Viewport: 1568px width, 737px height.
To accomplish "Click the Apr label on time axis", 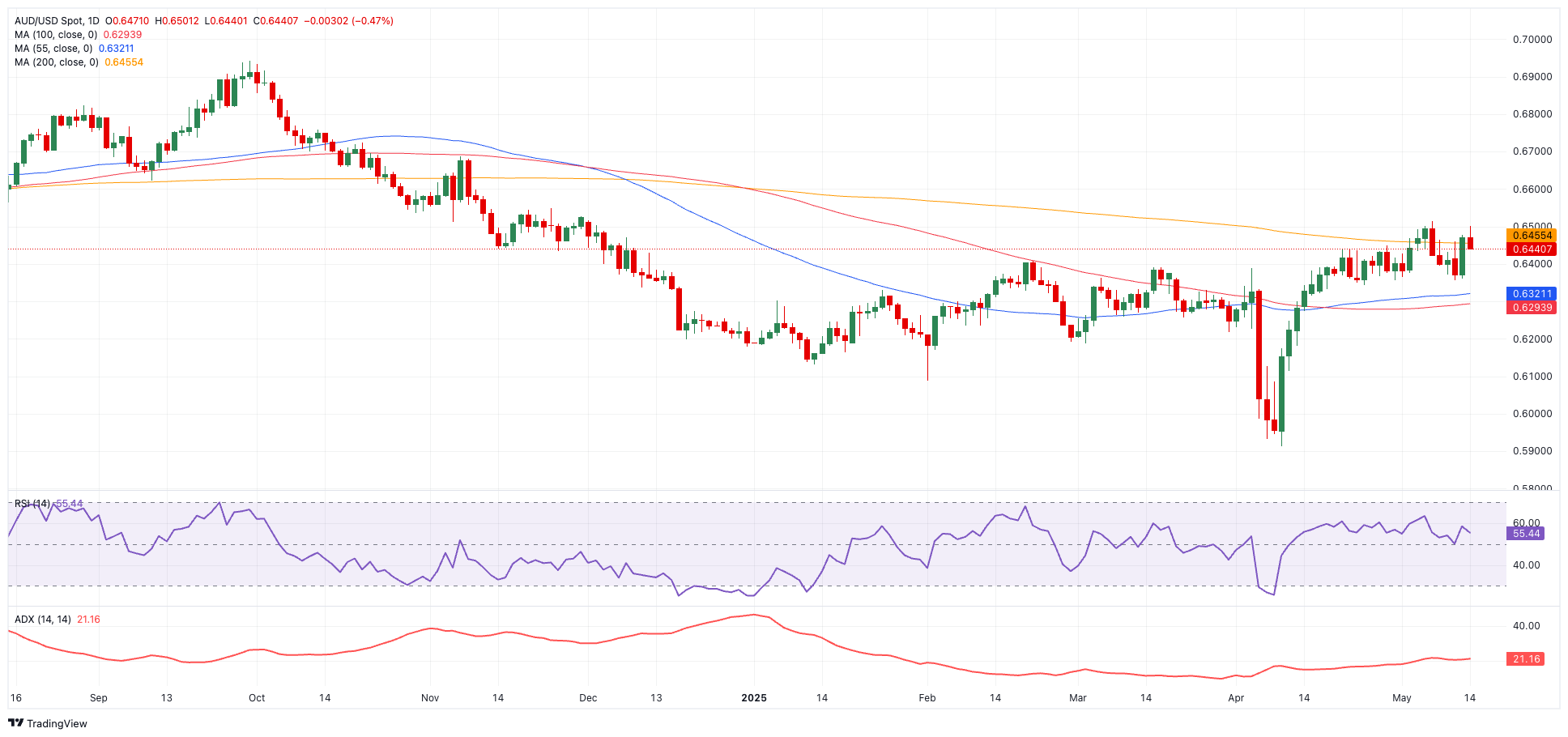I will tap(1236, 698).
